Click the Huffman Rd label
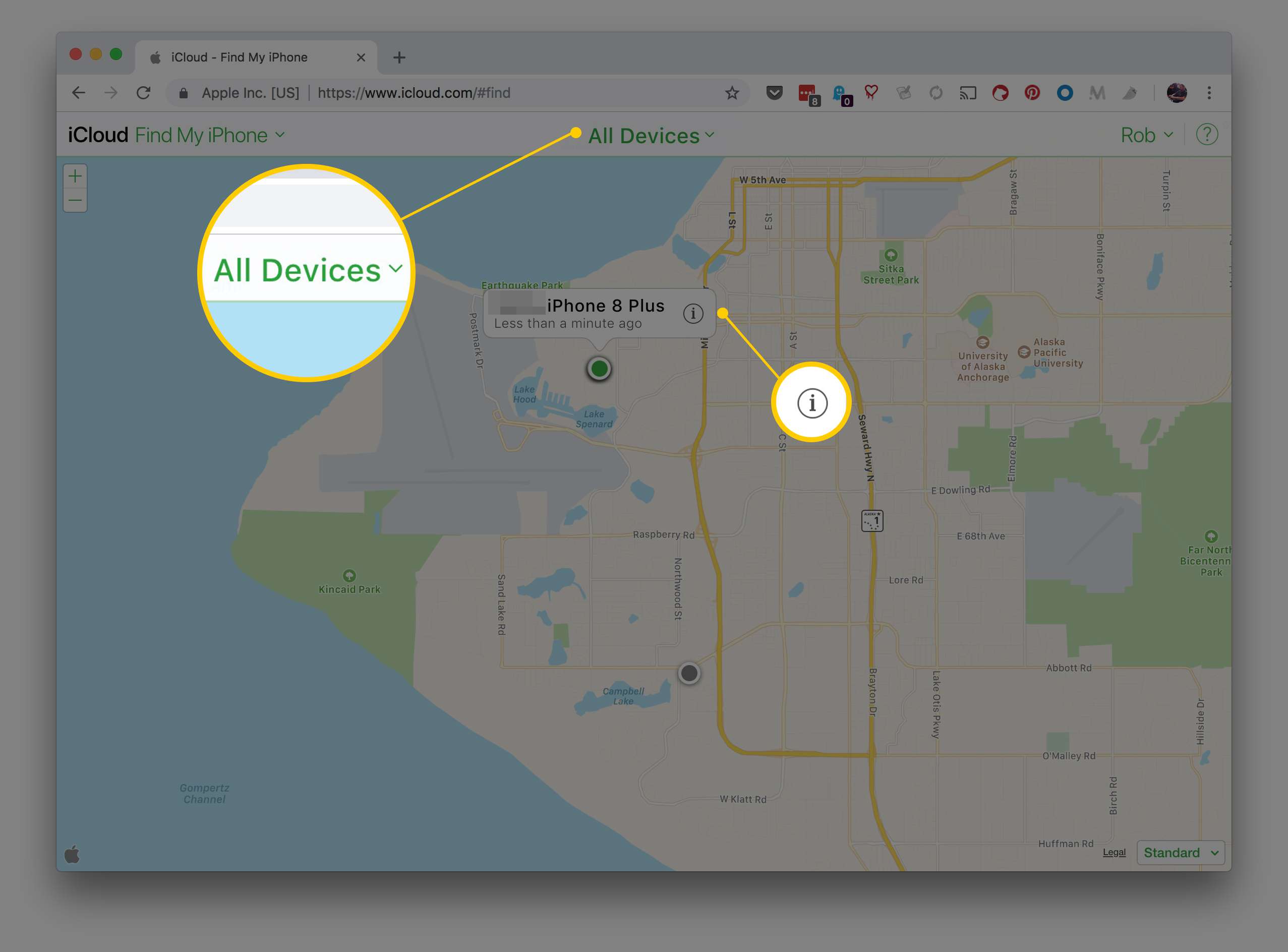 click(1066, 844)
